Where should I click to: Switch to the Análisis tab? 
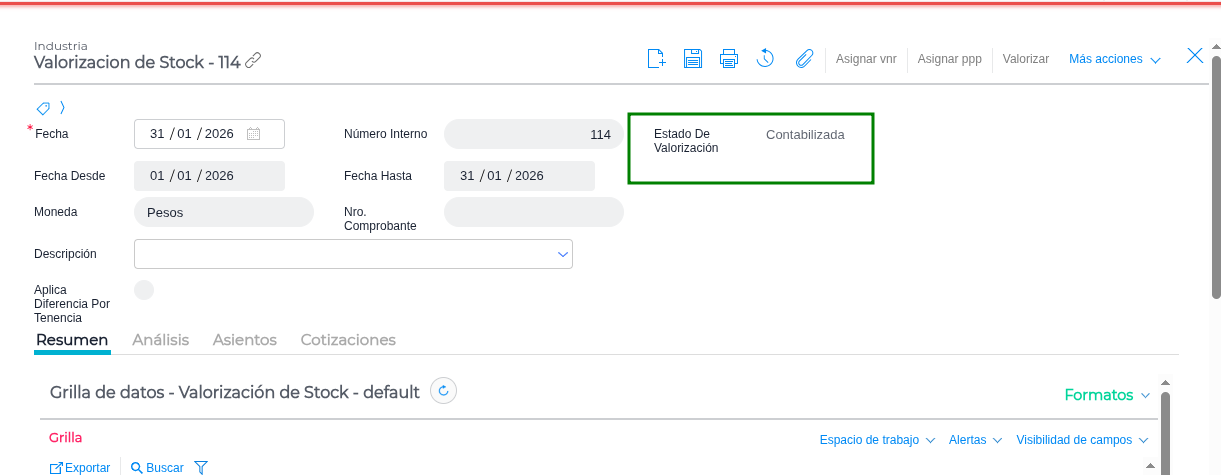click(x=160, y=340)
